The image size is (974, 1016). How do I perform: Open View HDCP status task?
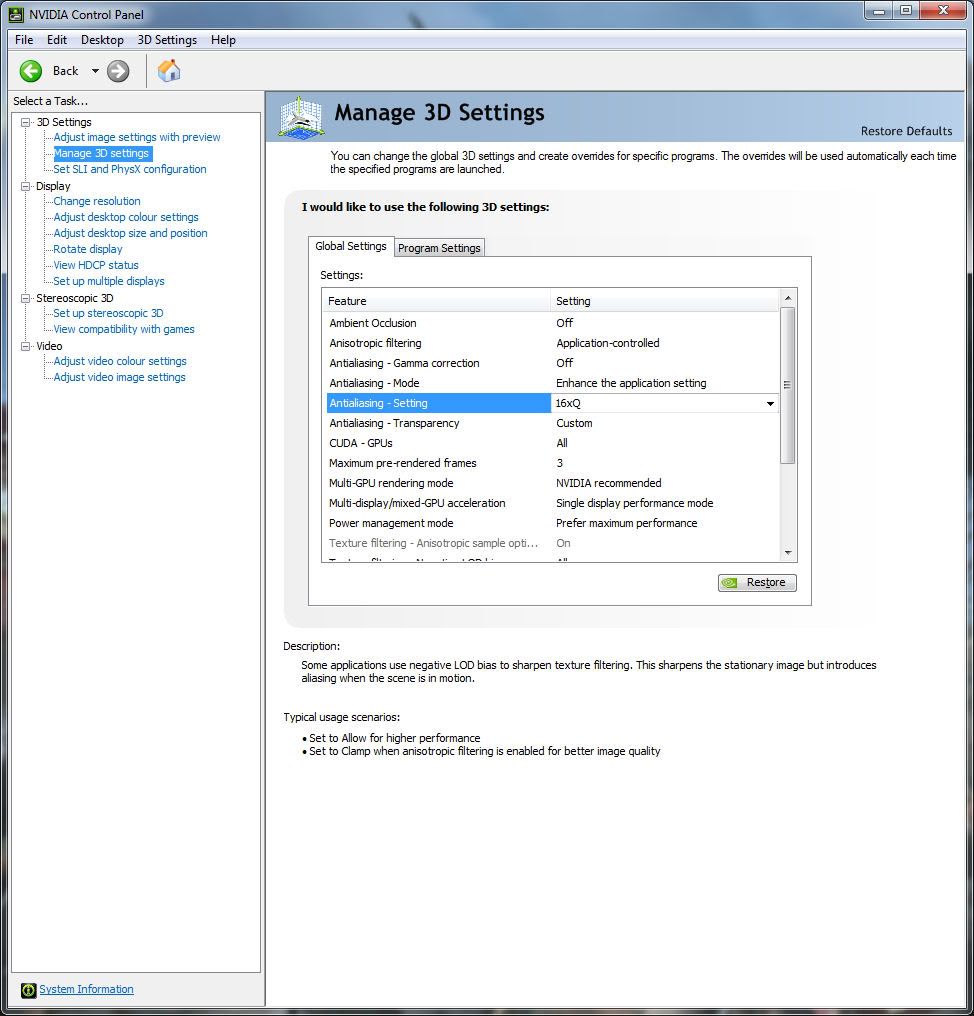pos(96,265)
